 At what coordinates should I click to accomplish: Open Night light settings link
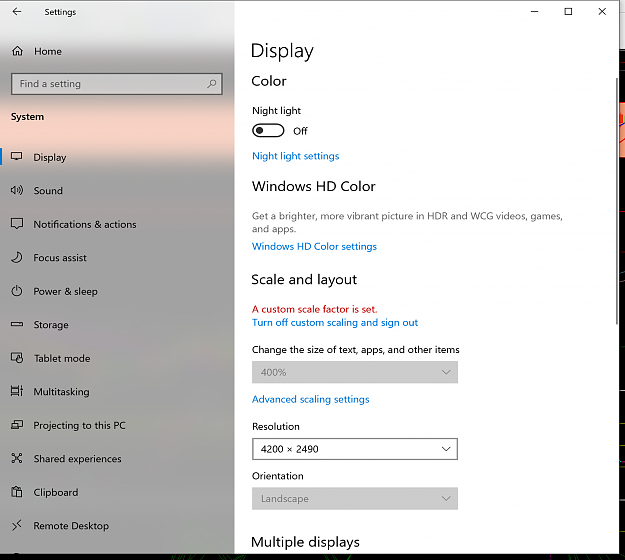tap(295, 156)
